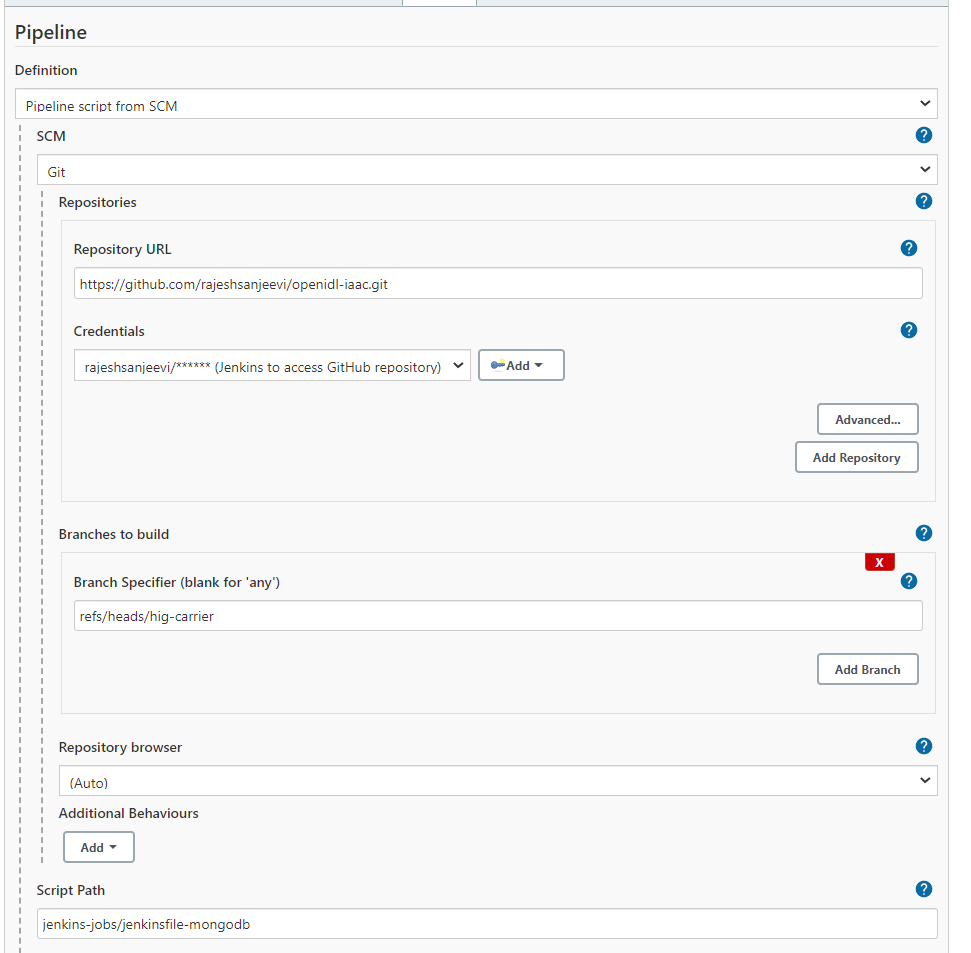971x953 pixels.
Task: Click the Add credentials button with key icon
Action: tap(521, 365)
